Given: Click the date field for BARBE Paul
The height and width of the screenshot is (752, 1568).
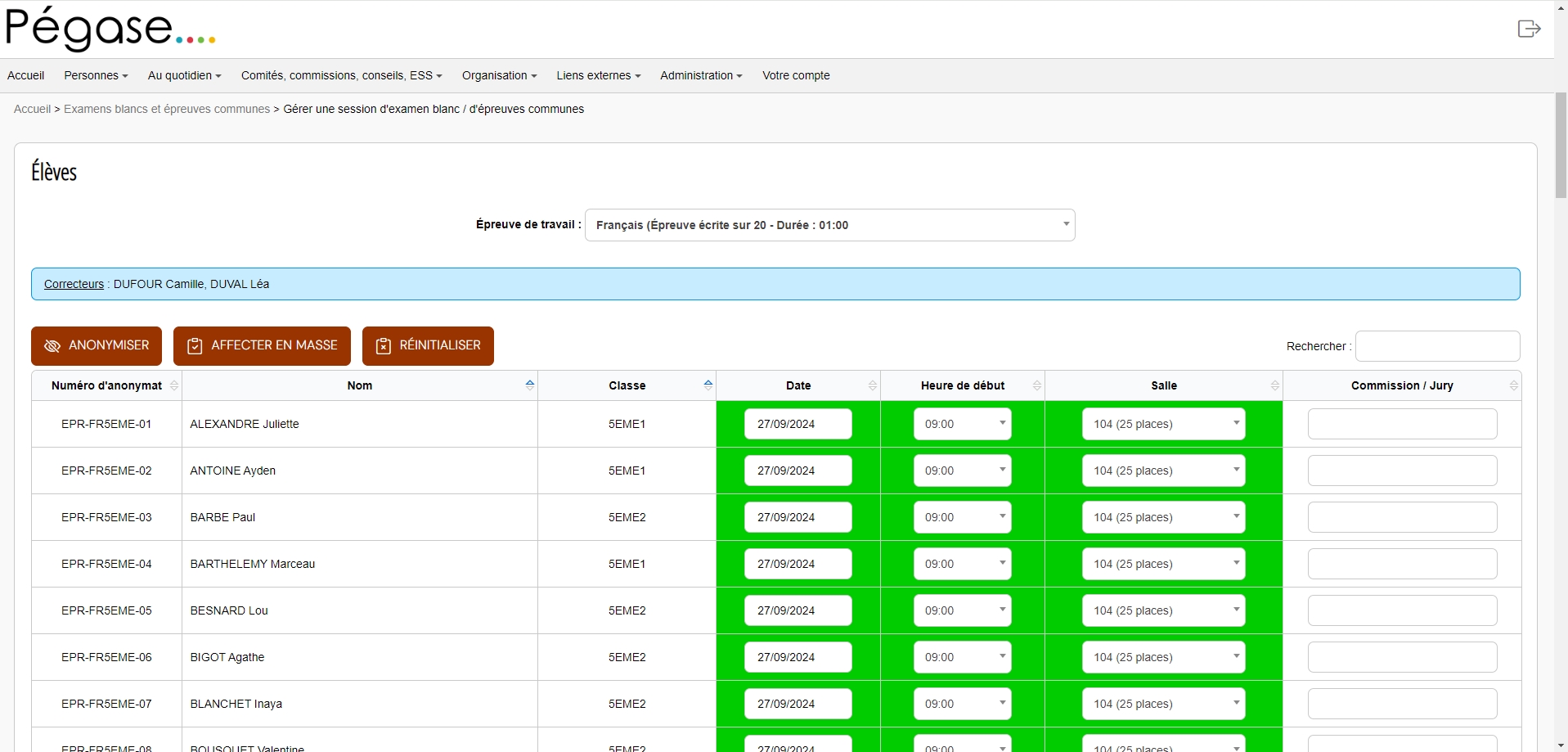Looking at the screenshot, I should click(798, 517).
